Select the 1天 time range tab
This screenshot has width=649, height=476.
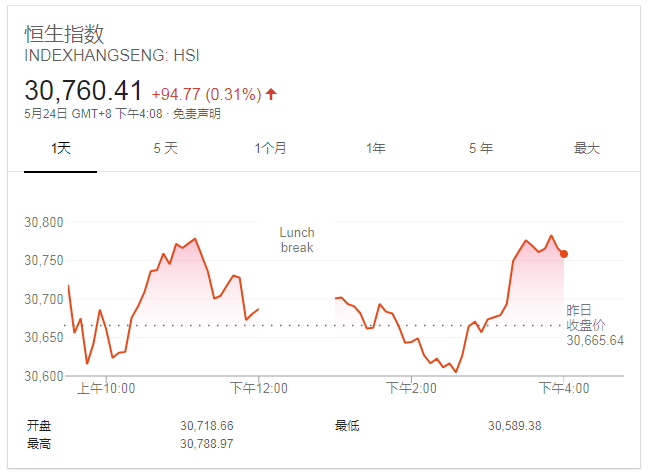click(60, 148)
